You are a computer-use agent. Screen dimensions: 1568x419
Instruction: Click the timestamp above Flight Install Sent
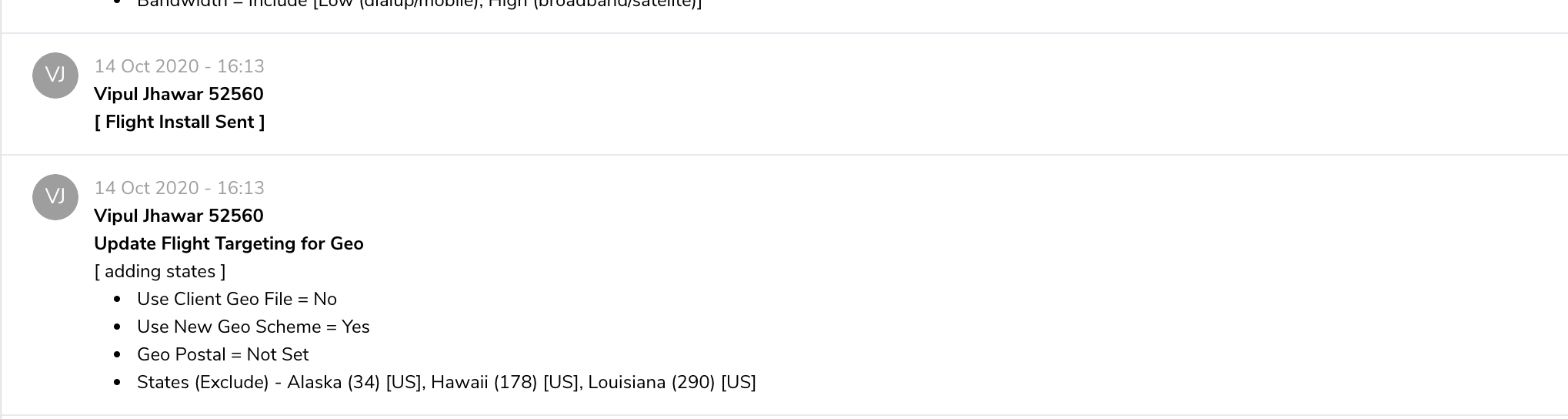click(179, 66)
